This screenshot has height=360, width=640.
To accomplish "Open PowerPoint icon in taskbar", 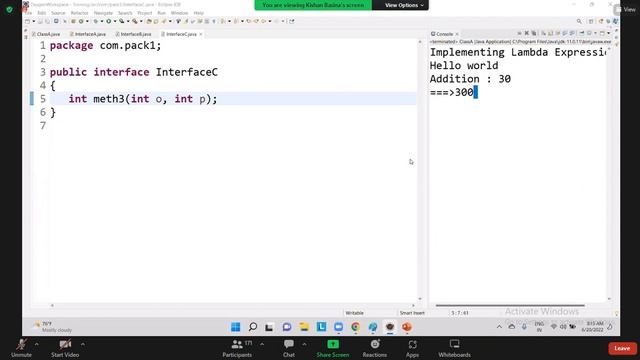I will coord(407,327).
